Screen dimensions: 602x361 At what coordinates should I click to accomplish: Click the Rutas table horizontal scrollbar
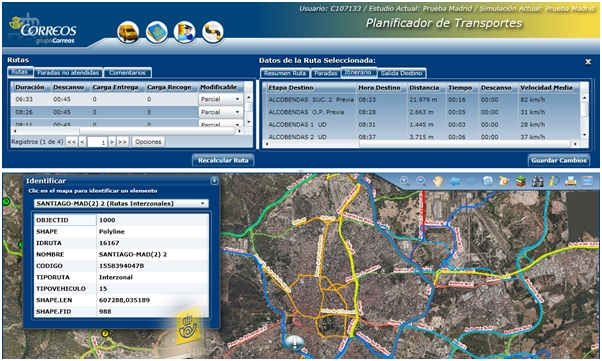[157, 131]
